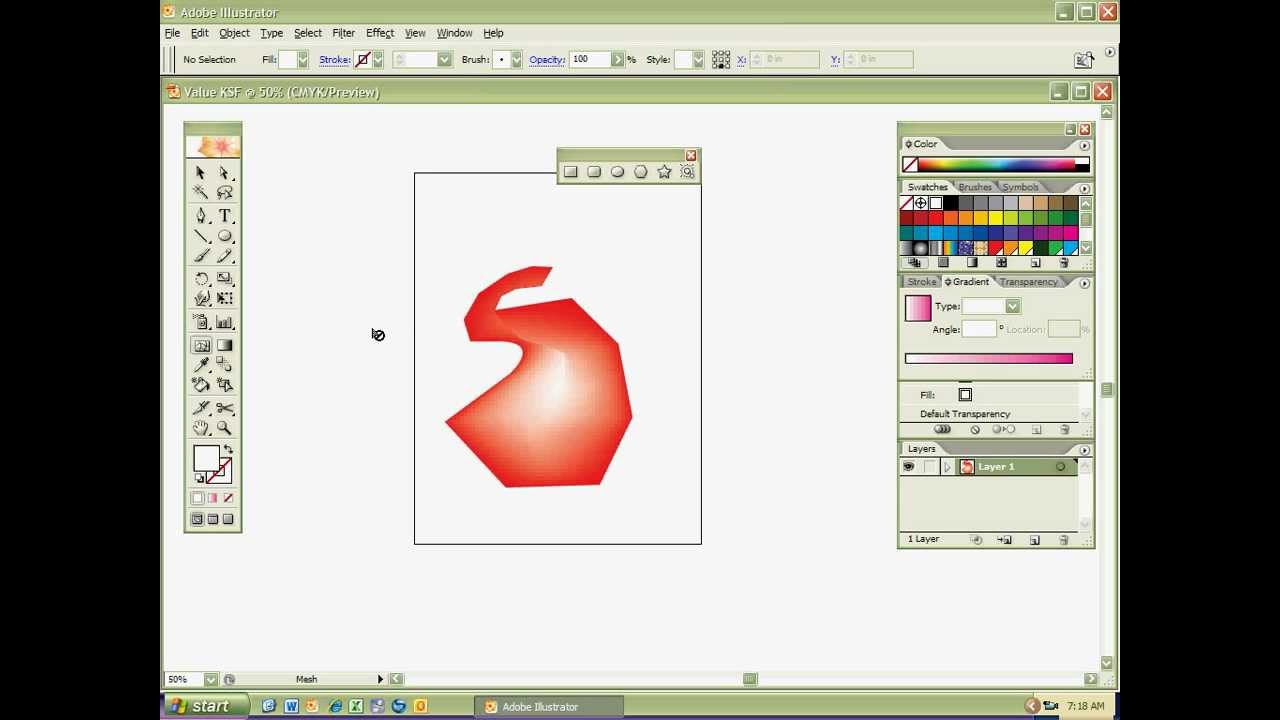Toggle Layer 1 visibility eye

(909, 467)
